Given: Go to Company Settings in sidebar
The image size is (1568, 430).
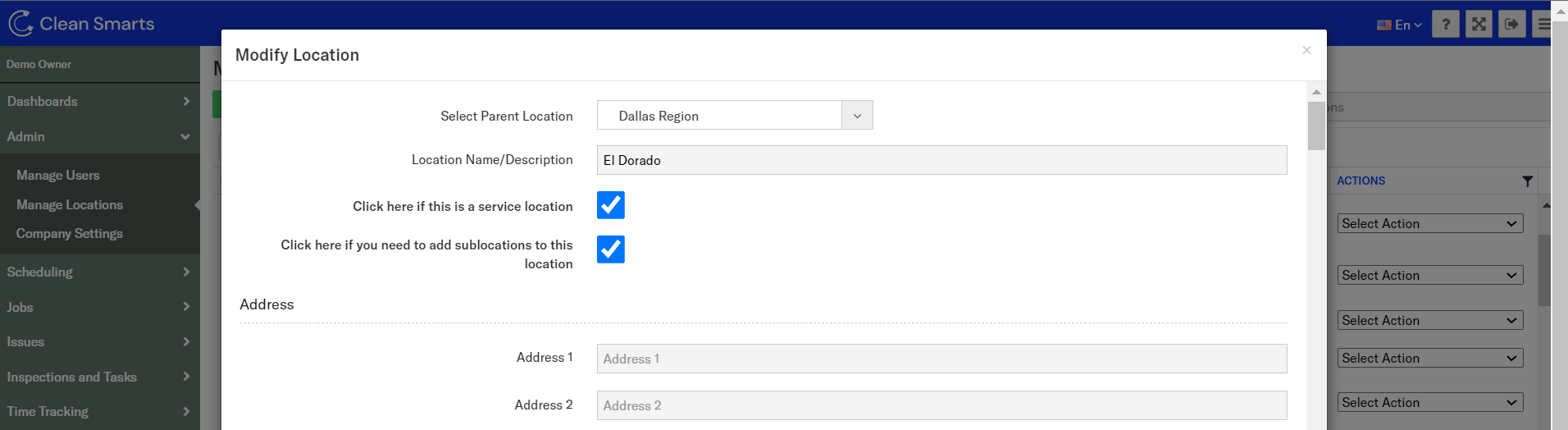Looking at the screenshot, I should pyautogui.click(x=70, y=234).
